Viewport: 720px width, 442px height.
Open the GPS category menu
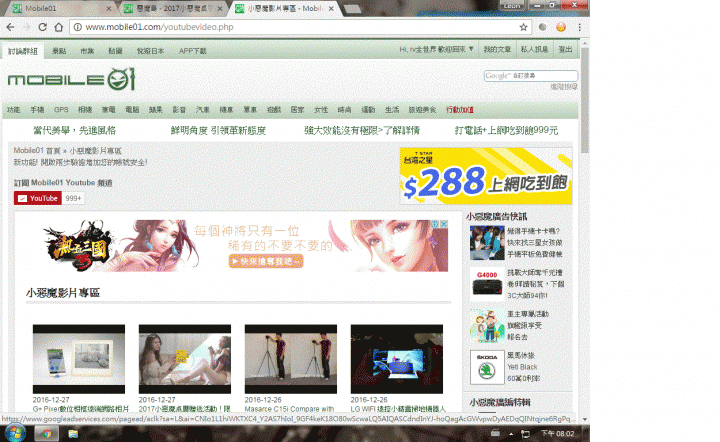point(61,110)
